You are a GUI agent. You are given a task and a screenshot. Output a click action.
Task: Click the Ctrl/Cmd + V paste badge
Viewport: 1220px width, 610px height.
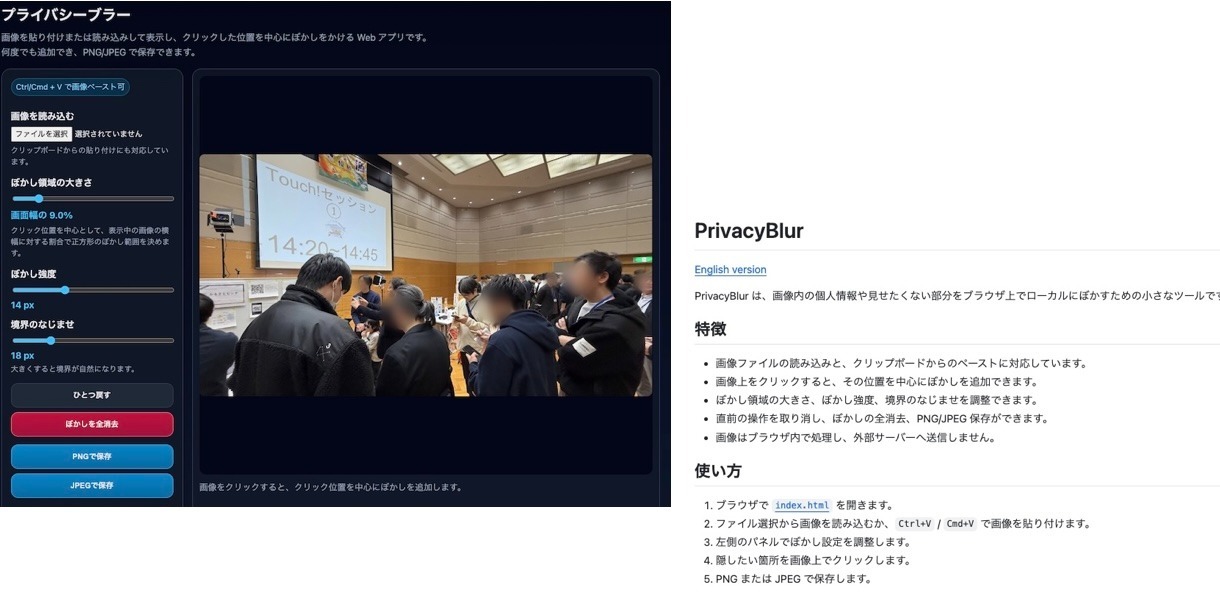tap(70, 88)
